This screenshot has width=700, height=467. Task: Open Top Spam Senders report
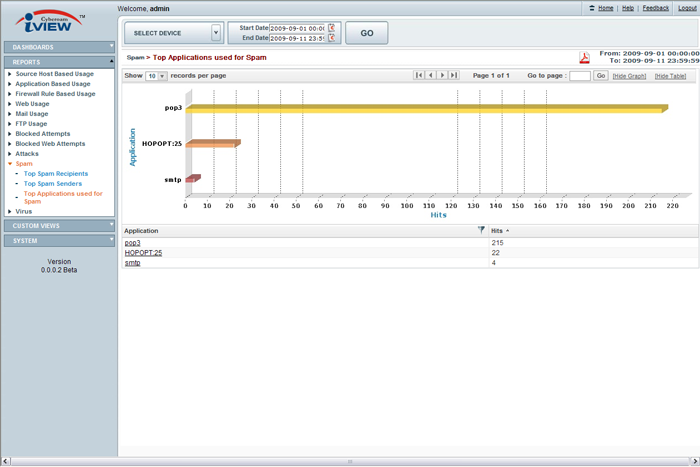[x=53, y=183]
